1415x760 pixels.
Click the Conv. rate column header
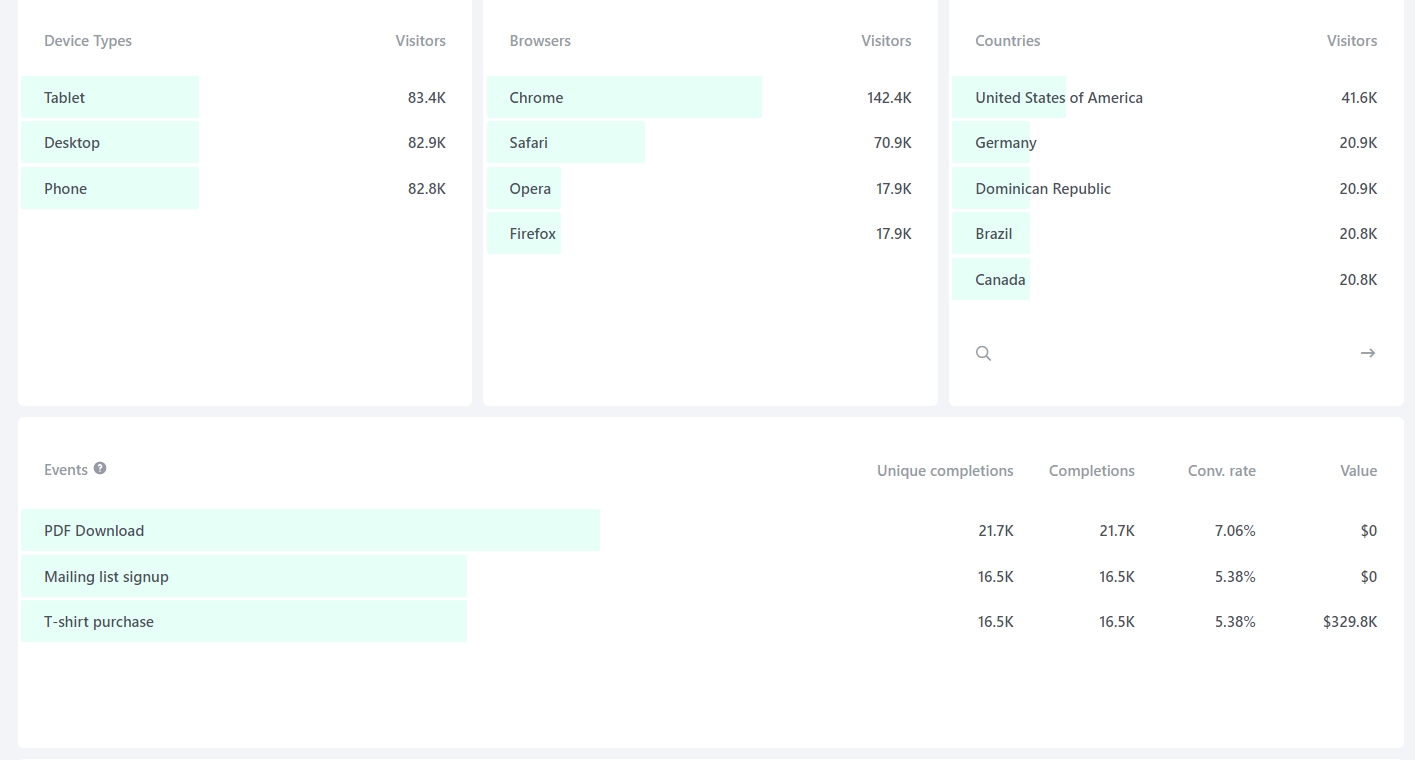coord(1221,470)
